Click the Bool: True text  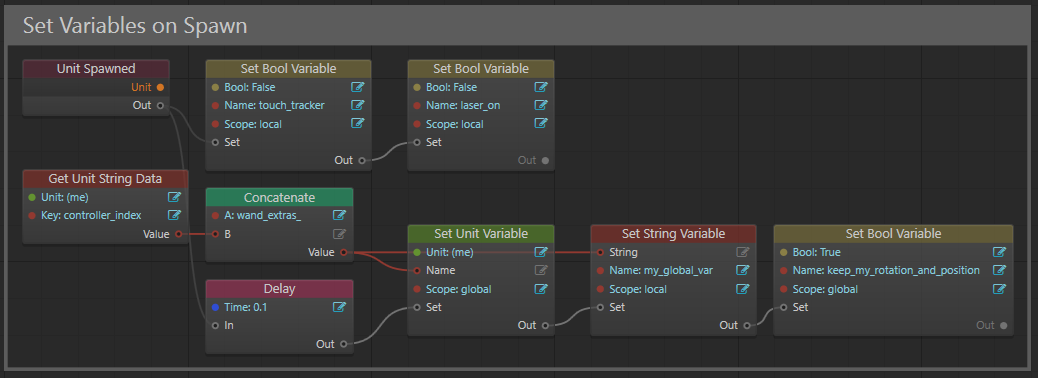click(x=816, y=252)
